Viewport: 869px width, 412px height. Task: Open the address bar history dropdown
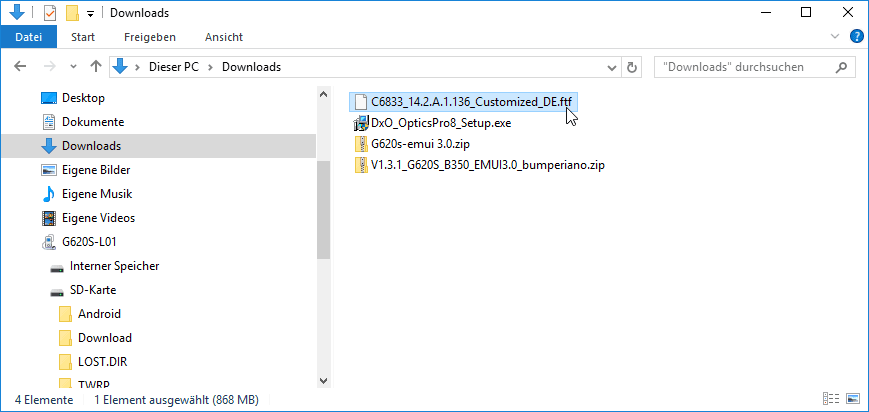[612, 68]
